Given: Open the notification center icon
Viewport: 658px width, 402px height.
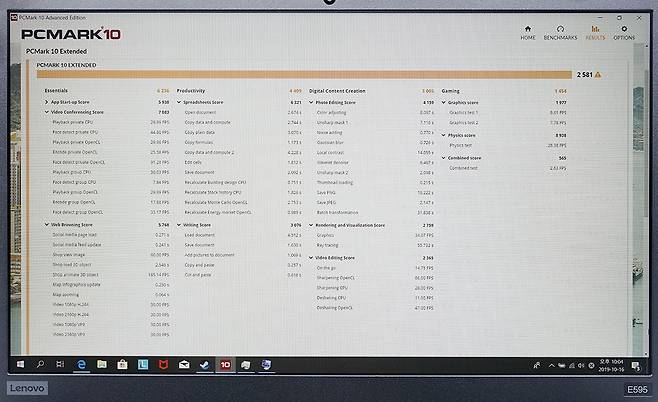Looking at the screenshot, I should [636, 365].
